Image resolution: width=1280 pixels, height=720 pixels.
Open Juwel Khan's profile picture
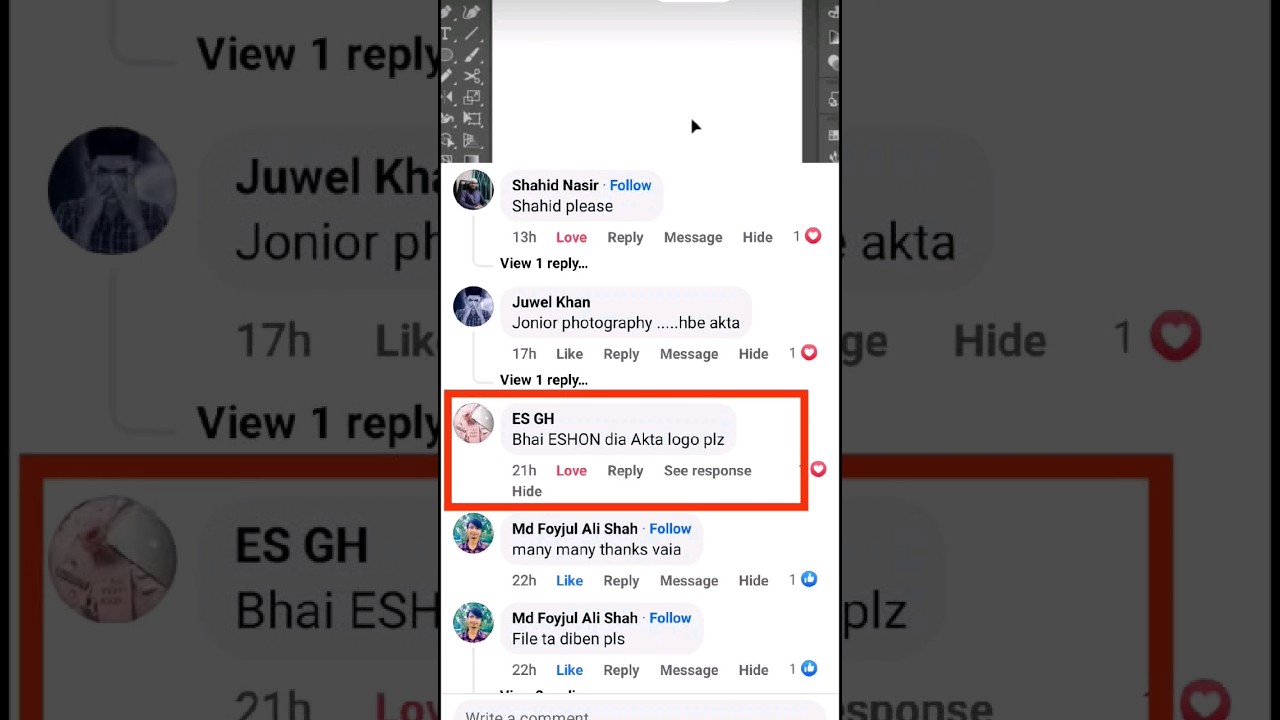[473, 307]
